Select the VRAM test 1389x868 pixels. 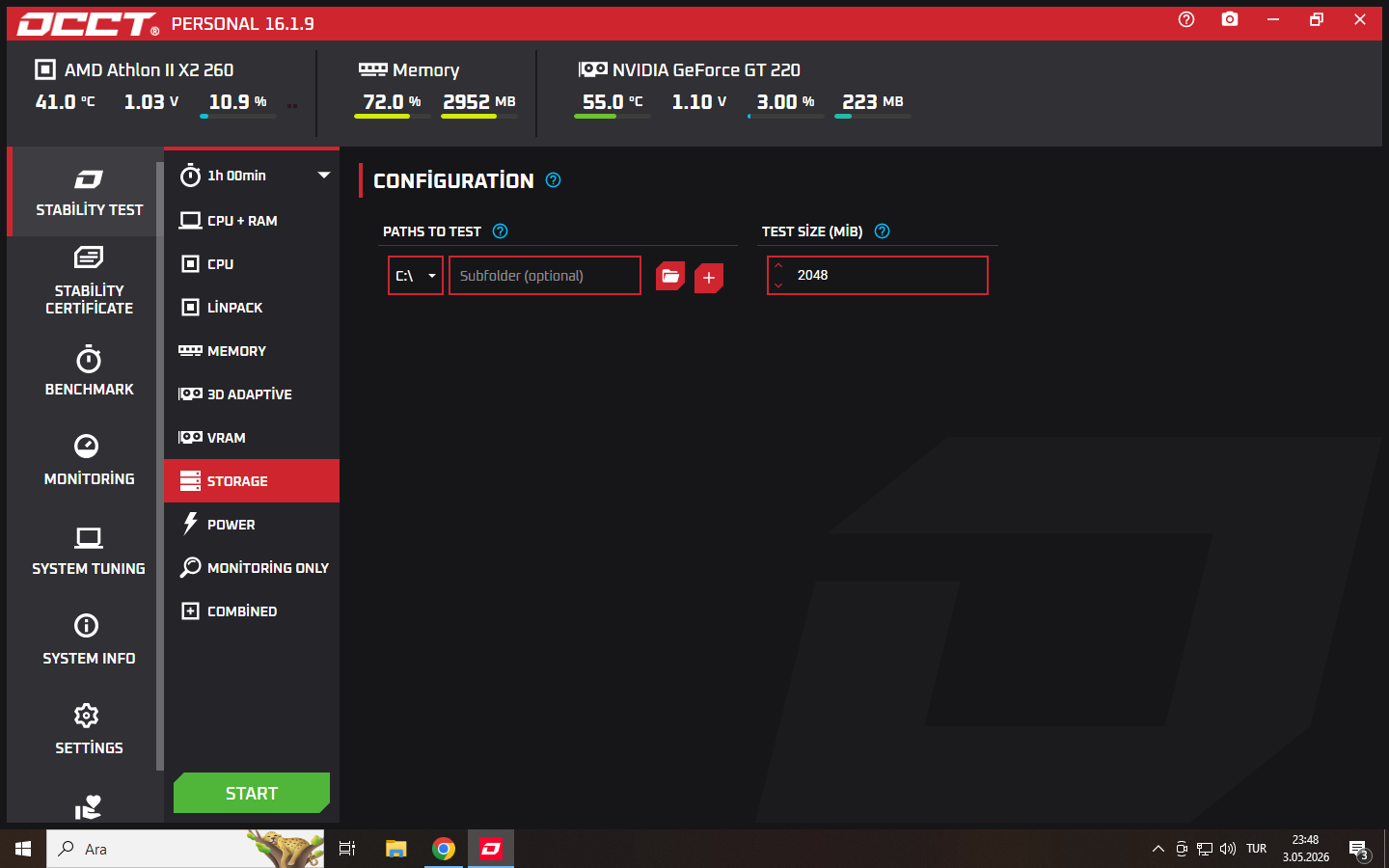[x=252, y=438]
